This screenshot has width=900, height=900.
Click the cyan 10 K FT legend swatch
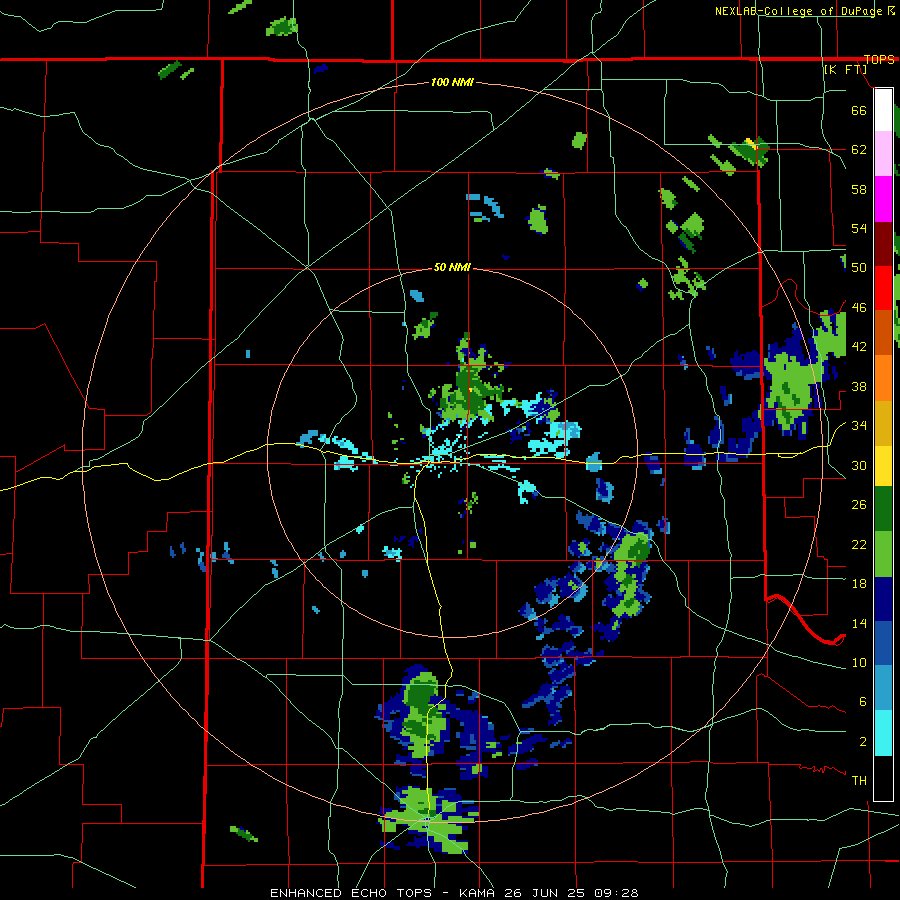pos(883,733)
